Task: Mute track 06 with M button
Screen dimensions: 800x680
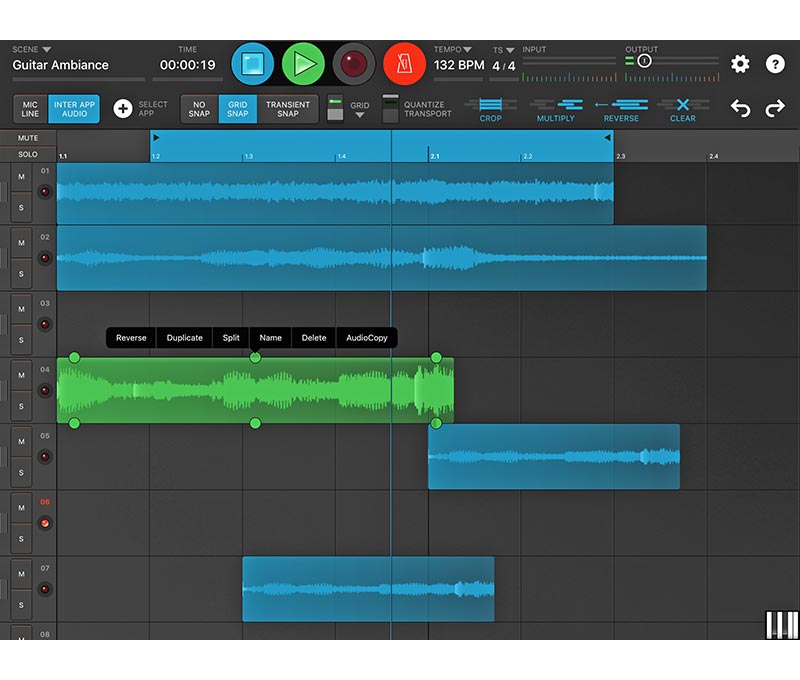Action: click(21, 508)
